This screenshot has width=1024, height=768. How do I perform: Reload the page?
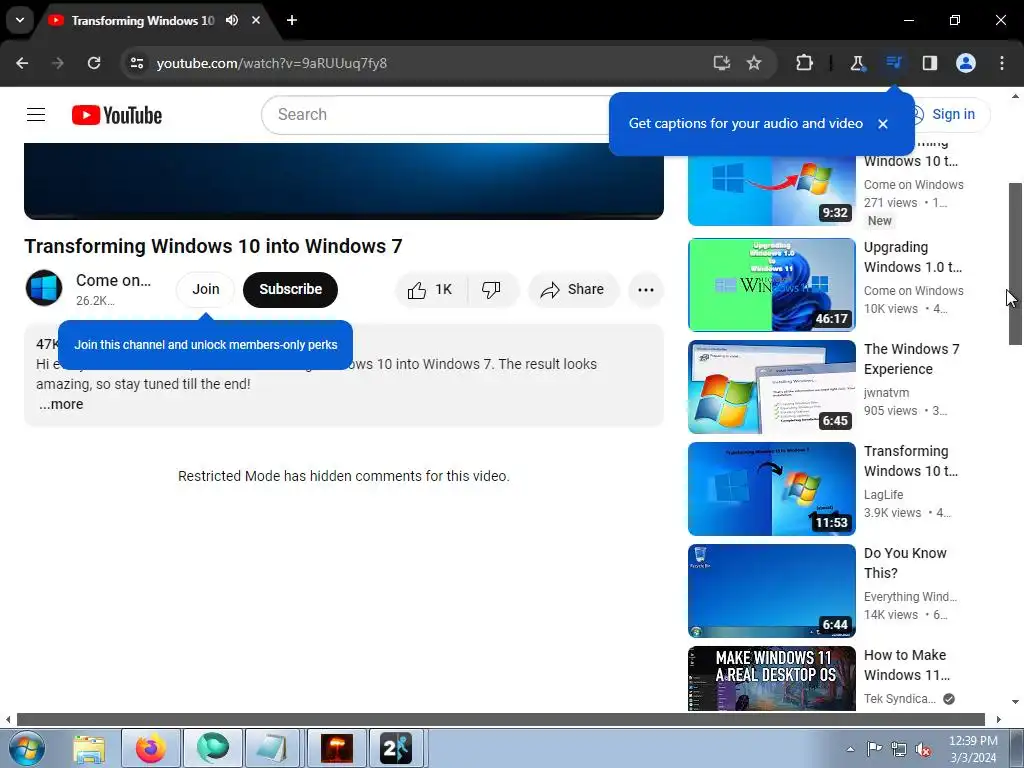94,63
